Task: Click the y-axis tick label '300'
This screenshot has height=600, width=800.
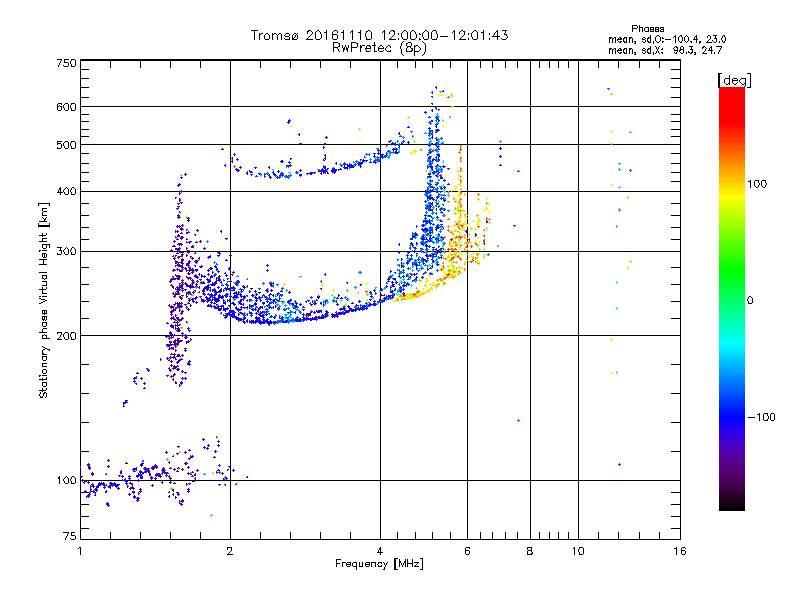Action: click(x=66, y=252)
